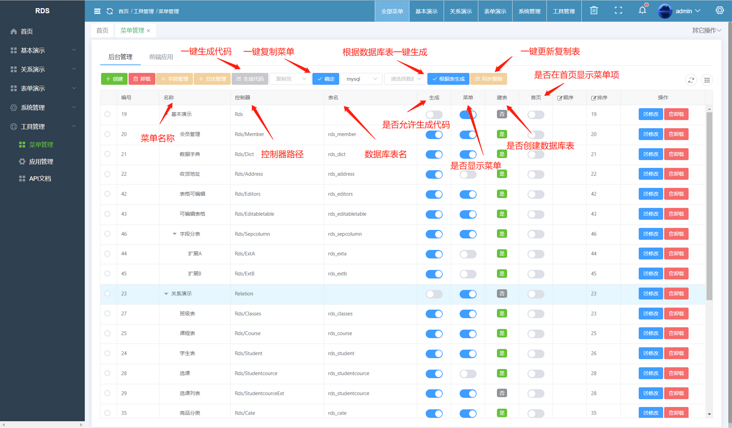Toggle 首页 switch for row 21 数据字典
This screenshot has width=732, height=428.
(536, 154)
